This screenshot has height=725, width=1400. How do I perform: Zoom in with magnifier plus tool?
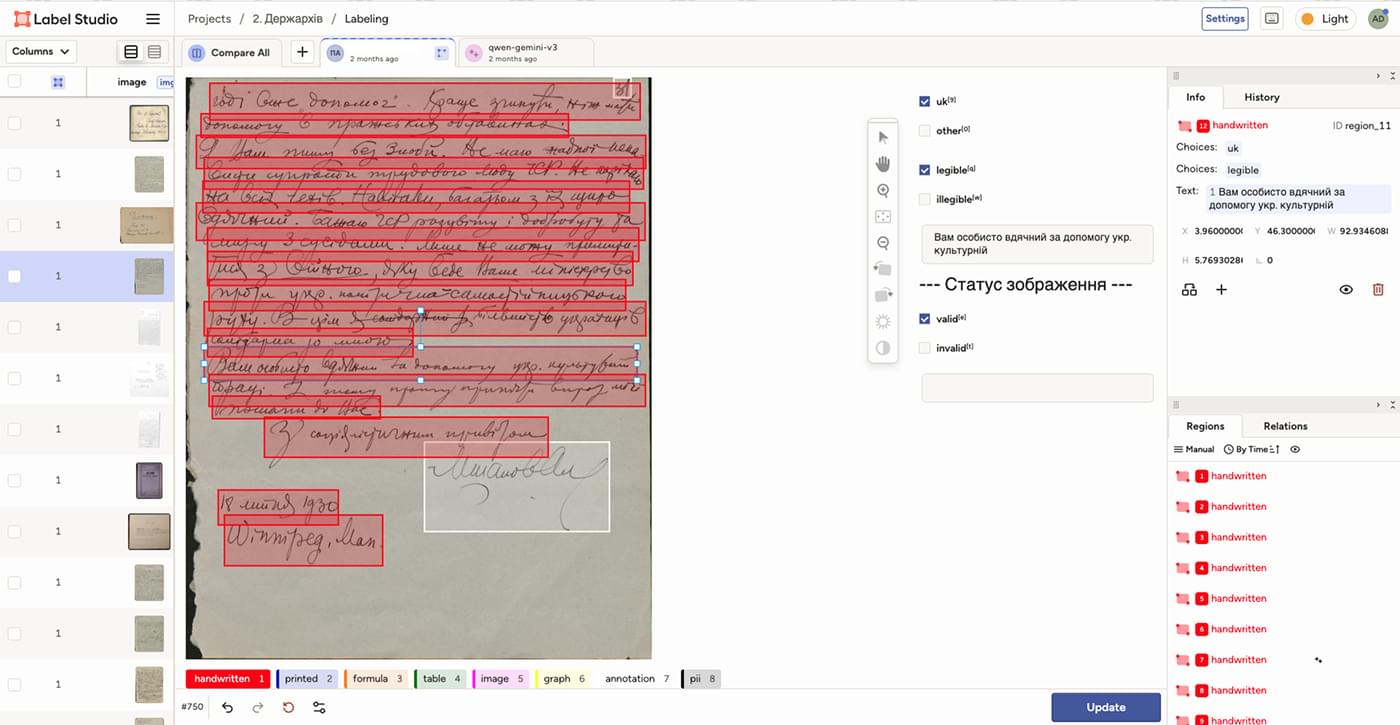[883, 190]
